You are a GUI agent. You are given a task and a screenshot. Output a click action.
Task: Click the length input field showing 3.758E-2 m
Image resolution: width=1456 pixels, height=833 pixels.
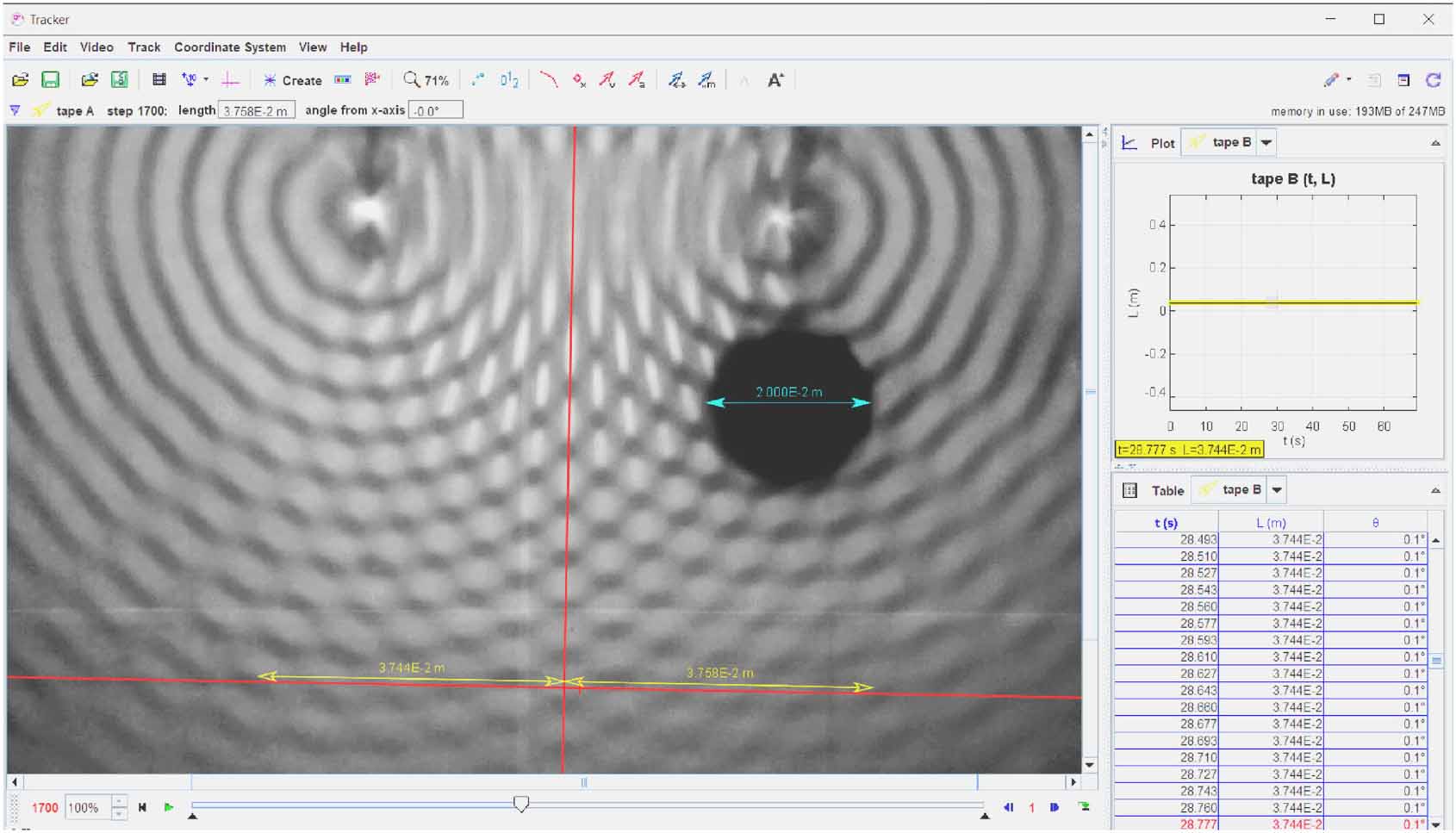click(x=255, y=109)
